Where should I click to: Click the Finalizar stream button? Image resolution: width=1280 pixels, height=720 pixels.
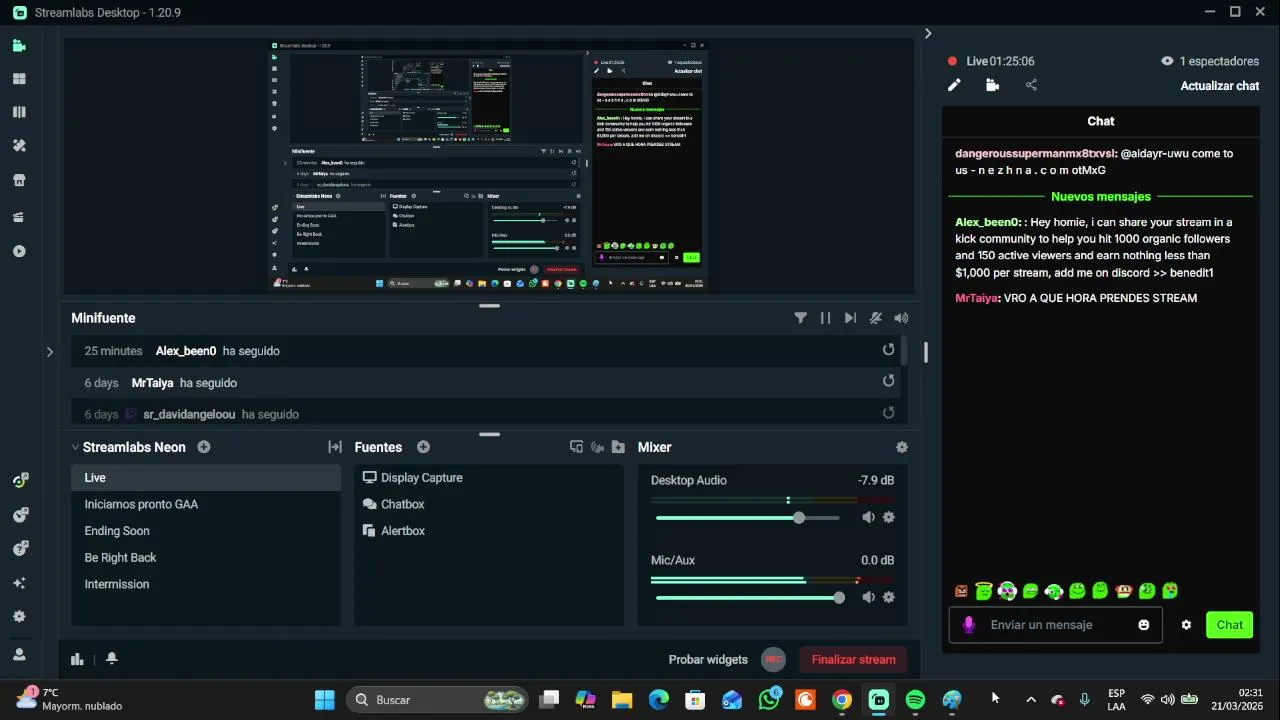(x=853, y=659)
